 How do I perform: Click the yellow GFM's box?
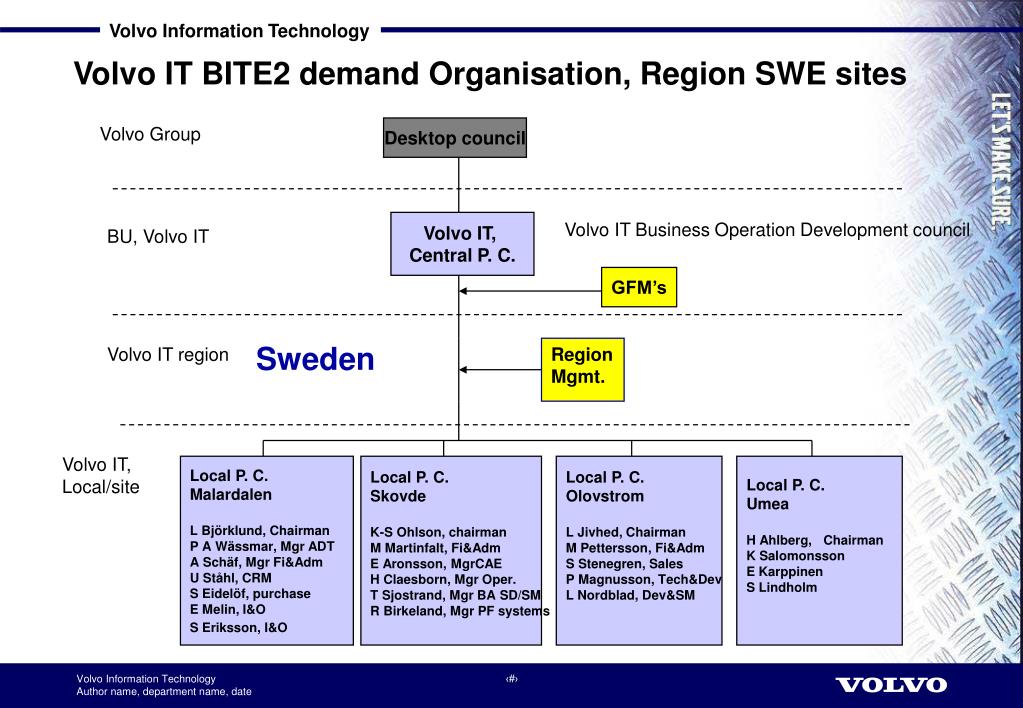click(639, 287)
